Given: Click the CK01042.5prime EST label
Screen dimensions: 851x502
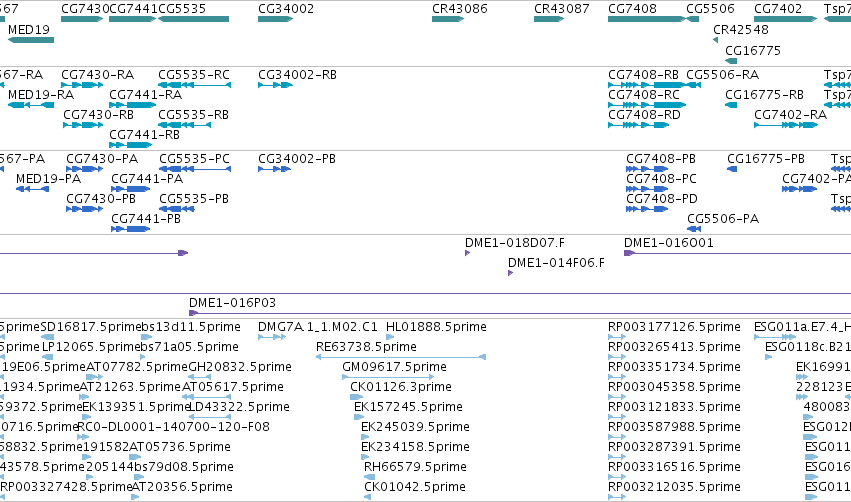Looking at the screenshot, I should 415,487.
